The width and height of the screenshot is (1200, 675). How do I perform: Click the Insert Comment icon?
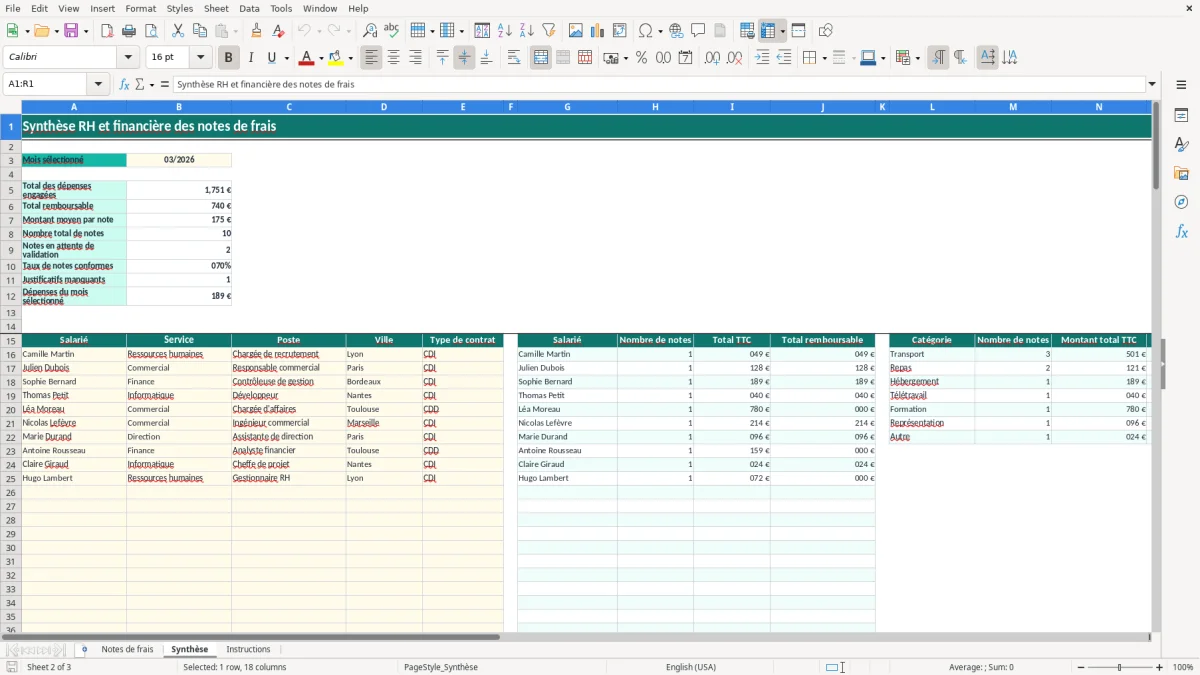[x=698, y=31]
